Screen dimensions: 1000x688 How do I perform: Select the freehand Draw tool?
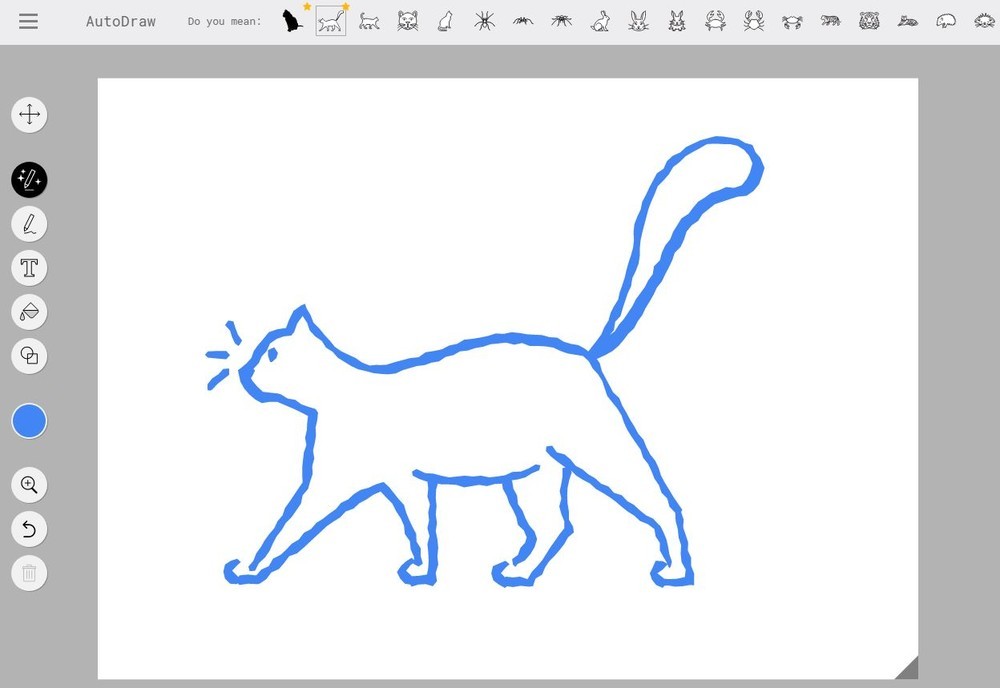pos(29,224)
